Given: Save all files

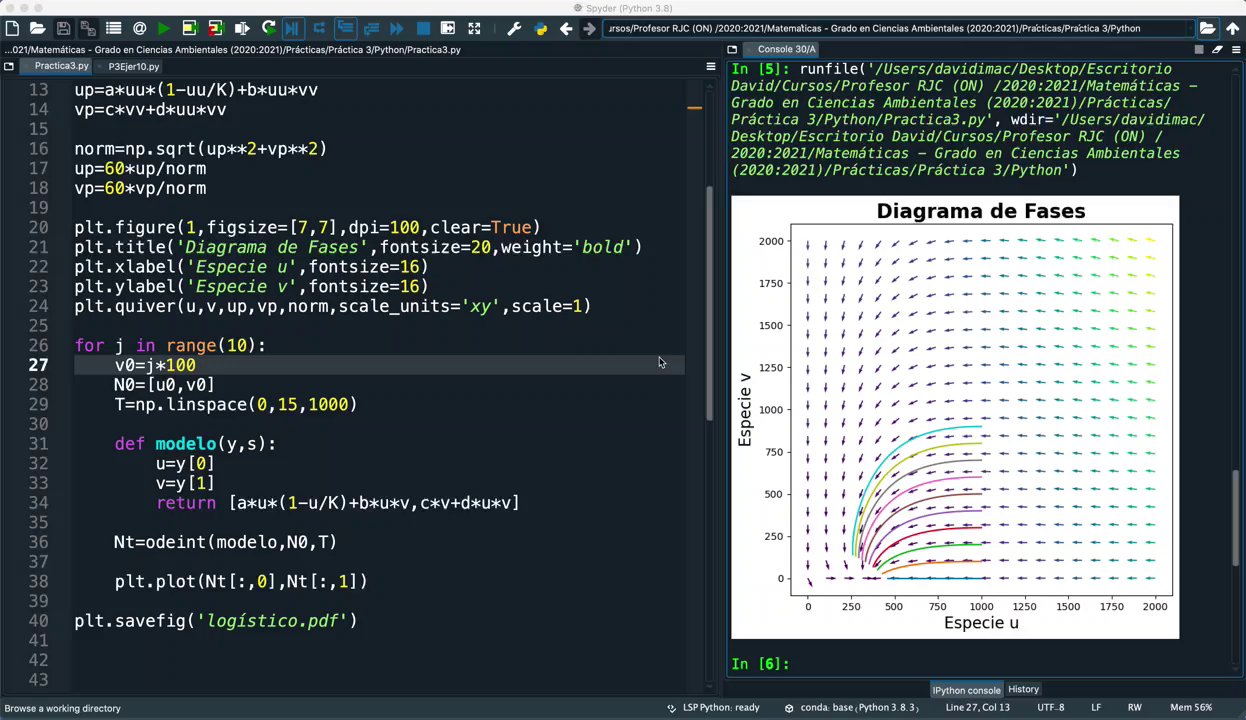Looking at the screenshot, I should [x=88, y=28].
